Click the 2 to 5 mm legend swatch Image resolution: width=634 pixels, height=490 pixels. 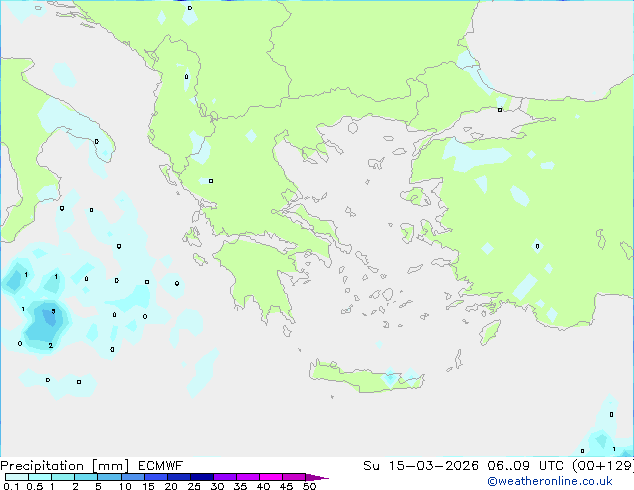point(86,477)
